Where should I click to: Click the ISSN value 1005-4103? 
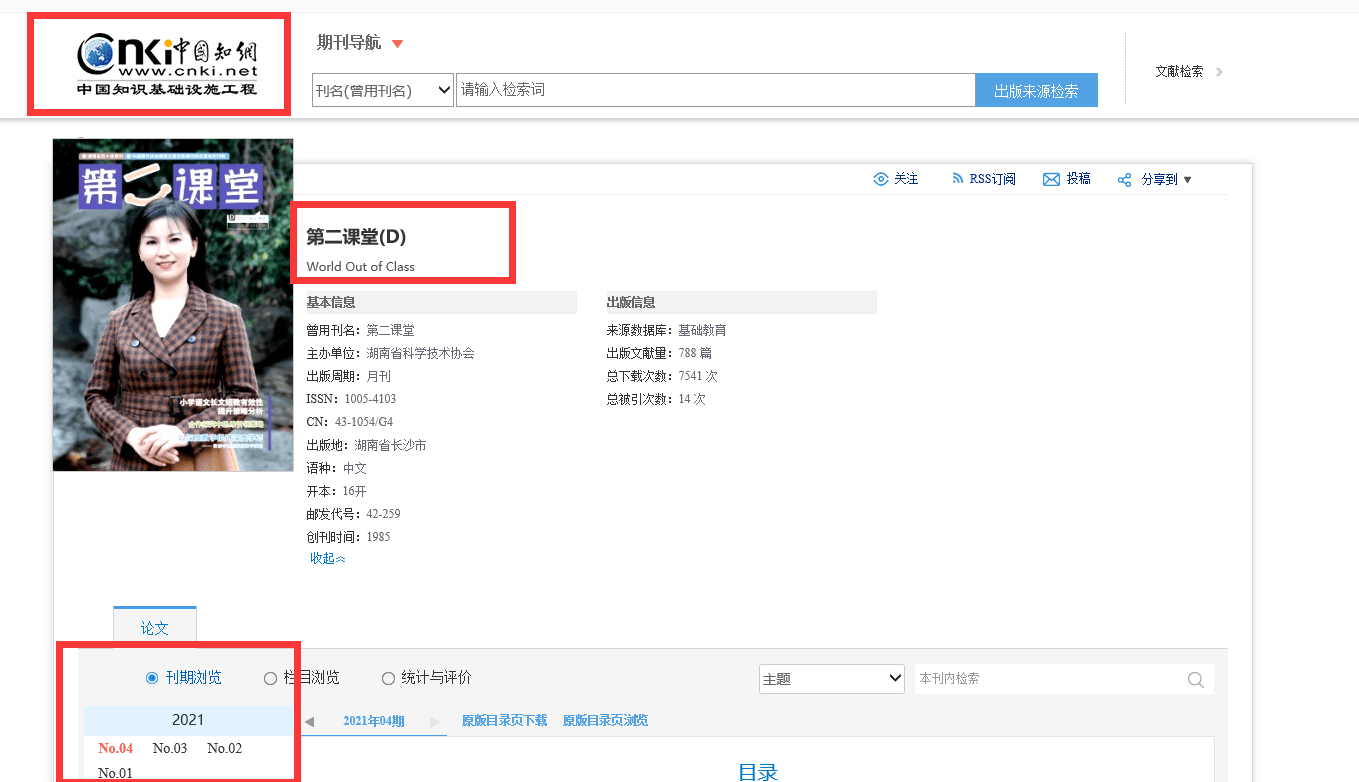(x=370, y=399)
